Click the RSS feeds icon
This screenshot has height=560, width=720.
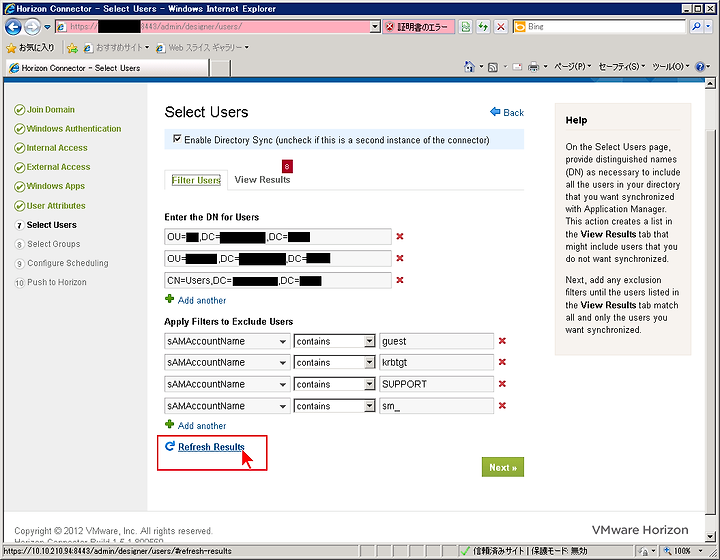493,67
